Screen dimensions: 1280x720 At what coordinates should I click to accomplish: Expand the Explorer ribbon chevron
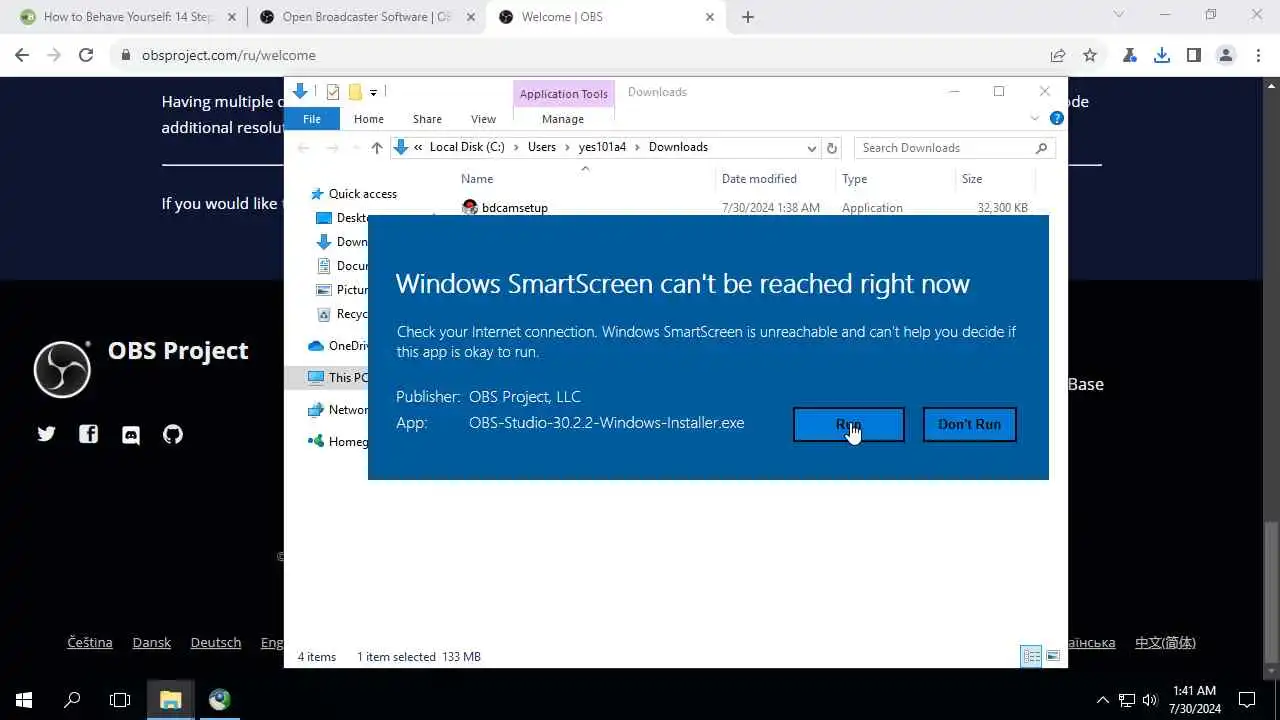1035,118
